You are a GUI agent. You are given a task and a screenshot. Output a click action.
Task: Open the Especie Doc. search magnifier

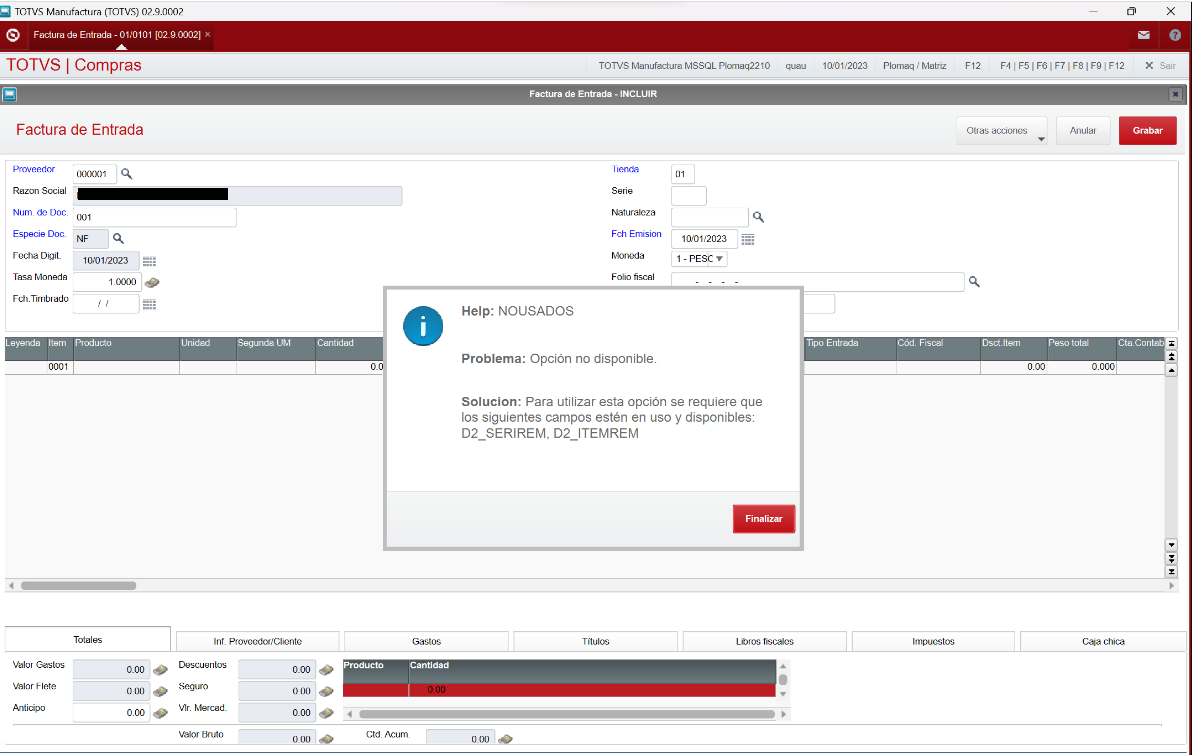point(119,239)
